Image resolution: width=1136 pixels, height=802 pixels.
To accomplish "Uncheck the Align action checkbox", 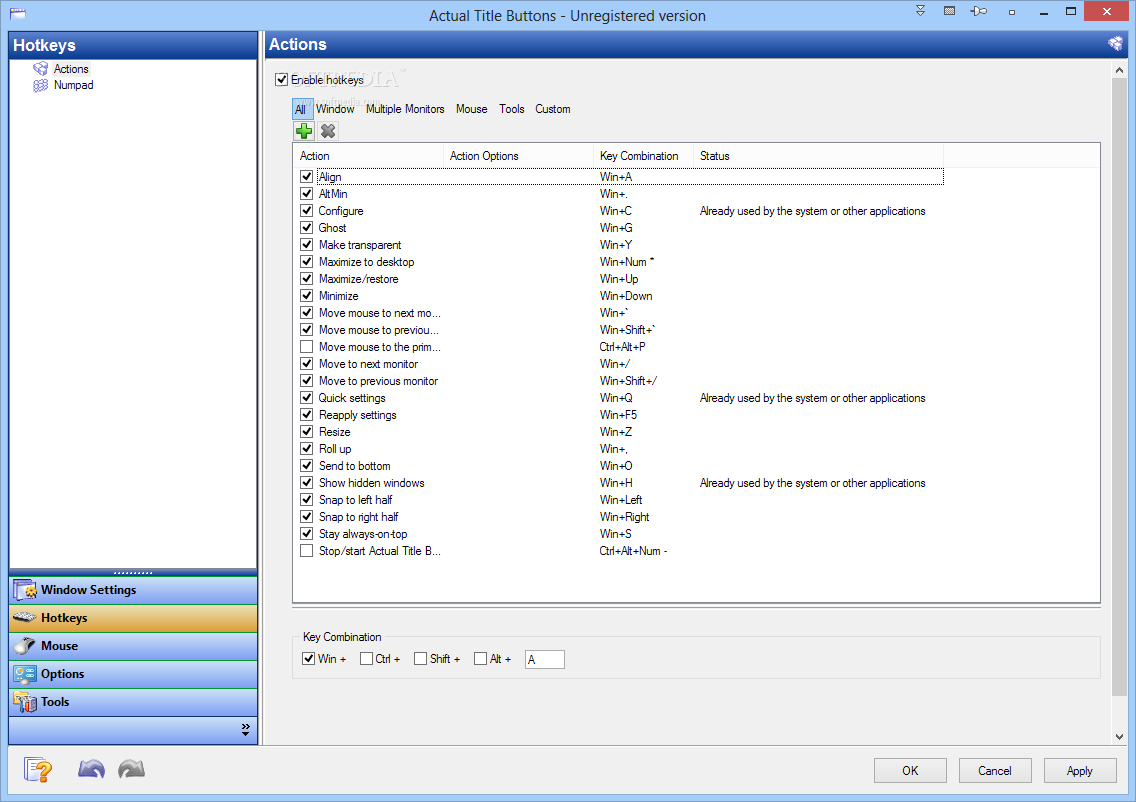I will point(306,177).
